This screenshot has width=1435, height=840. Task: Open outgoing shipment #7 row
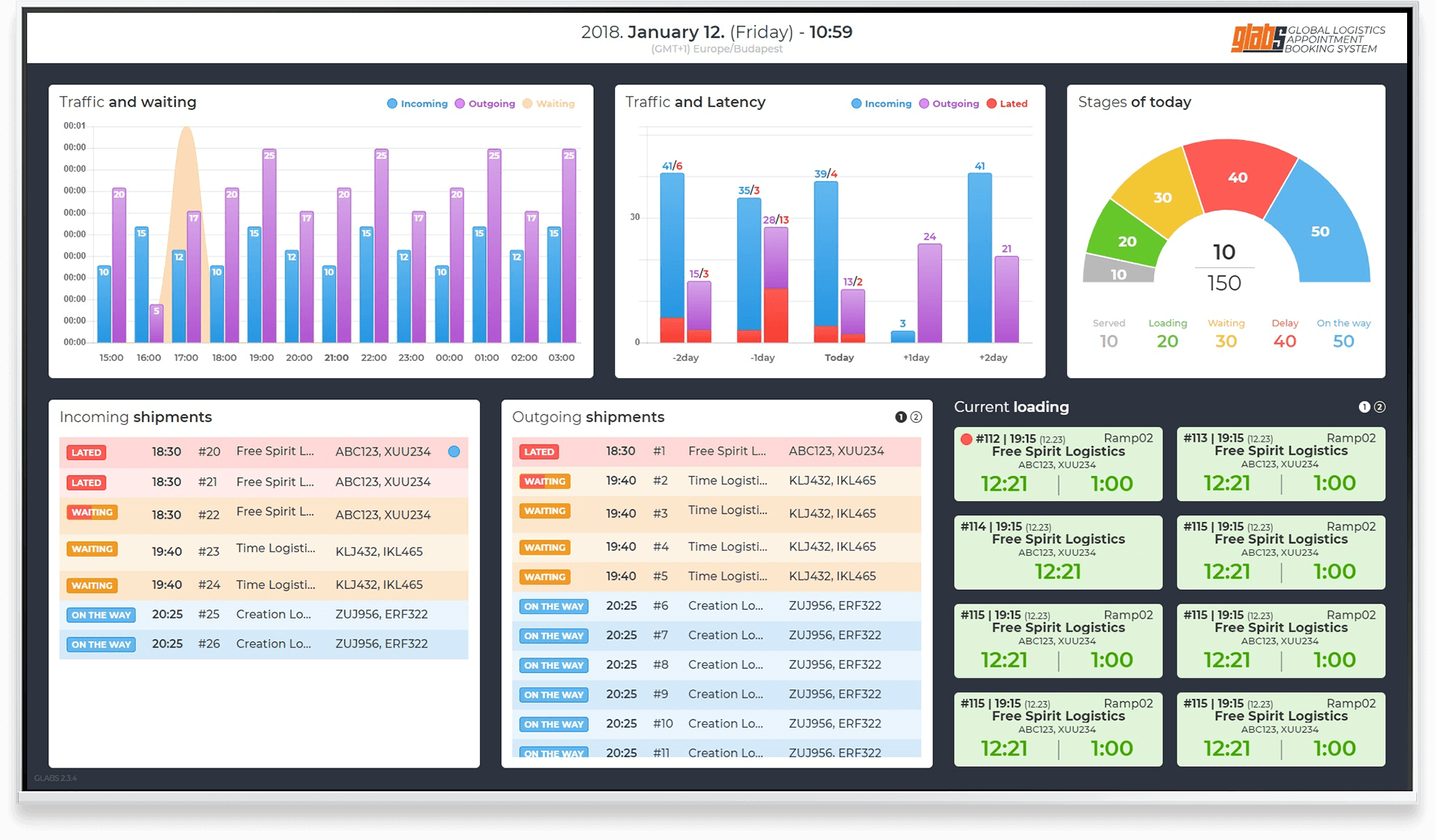click(x=717, y=635)
